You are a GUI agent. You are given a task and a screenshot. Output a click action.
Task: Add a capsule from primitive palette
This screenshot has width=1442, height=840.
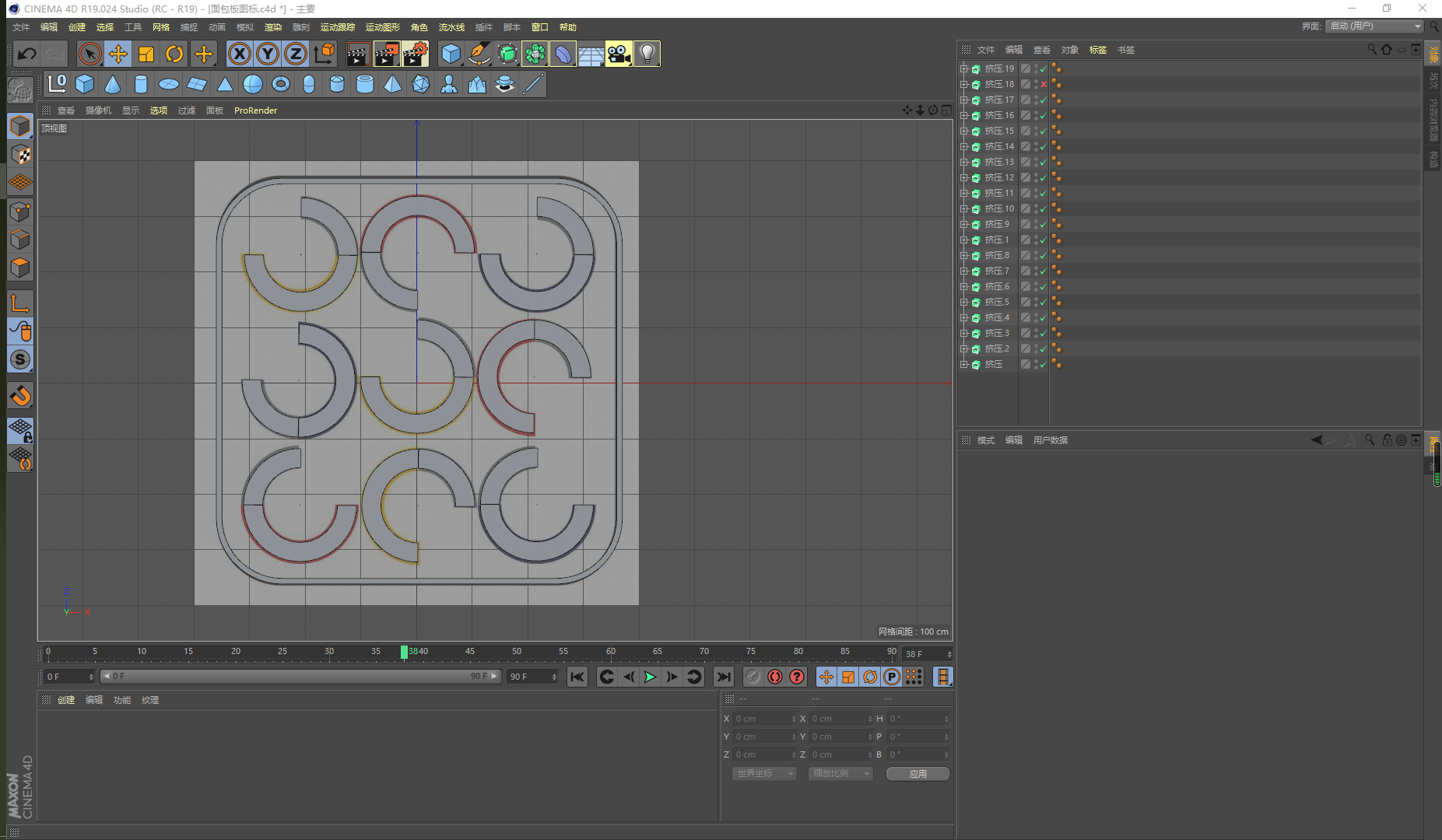click(x=309, y=84)
